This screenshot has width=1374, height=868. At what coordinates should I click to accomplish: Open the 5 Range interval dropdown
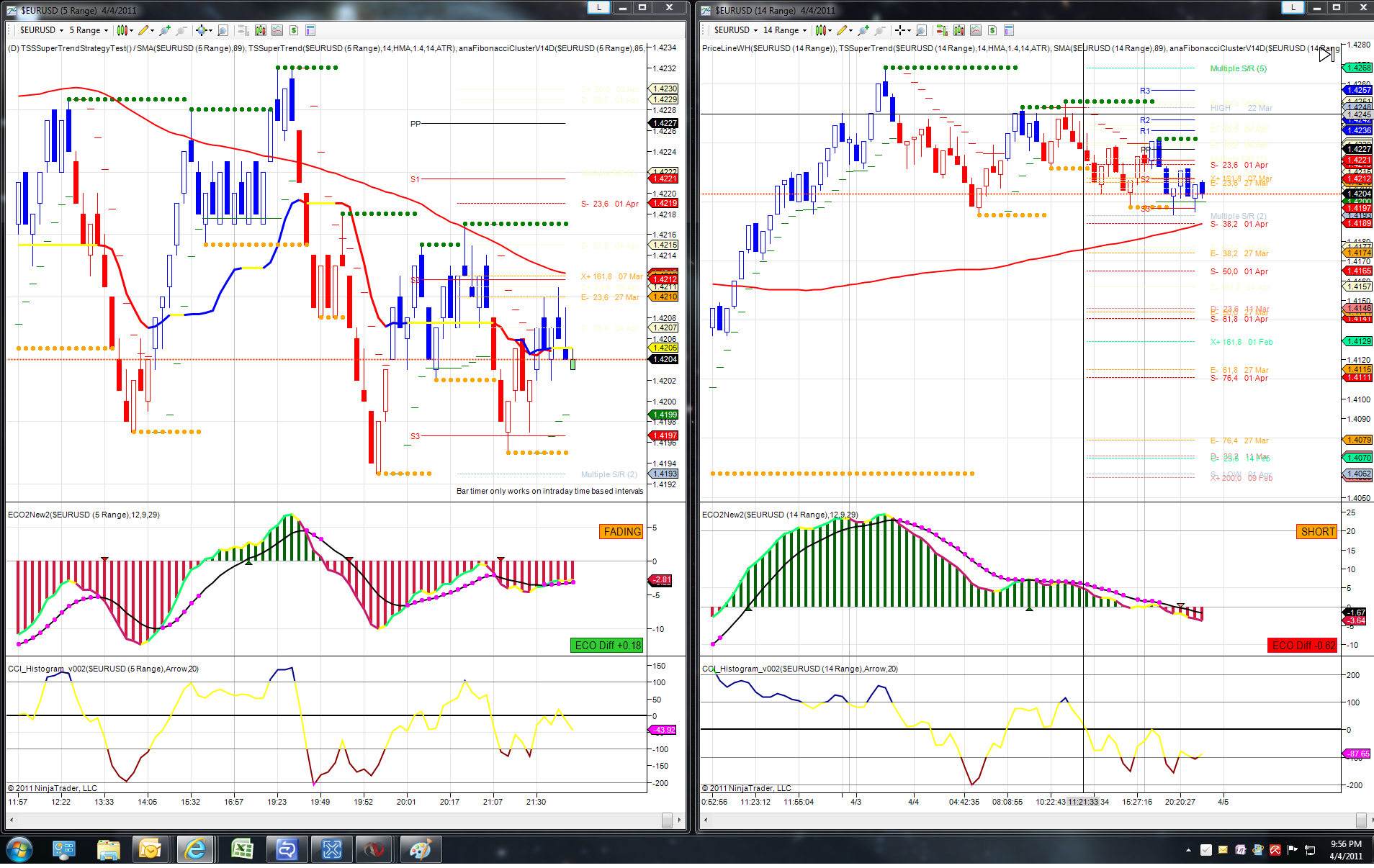tap(88, 30)
